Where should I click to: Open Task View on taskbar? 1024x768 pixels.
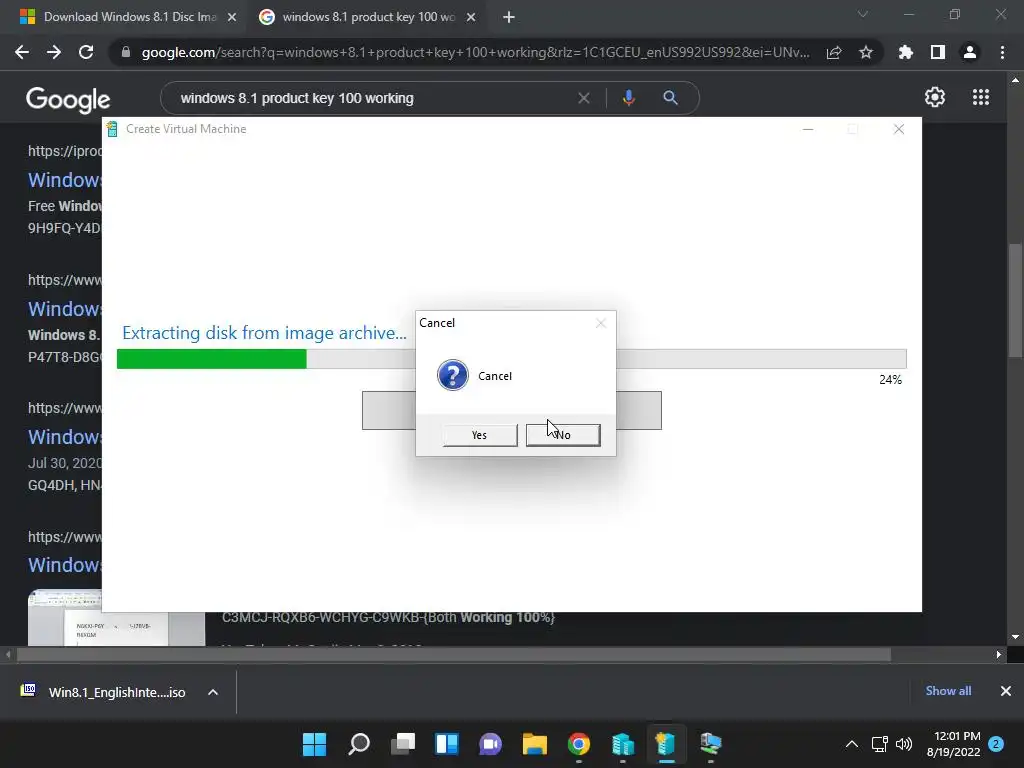[x=403, y=744]
